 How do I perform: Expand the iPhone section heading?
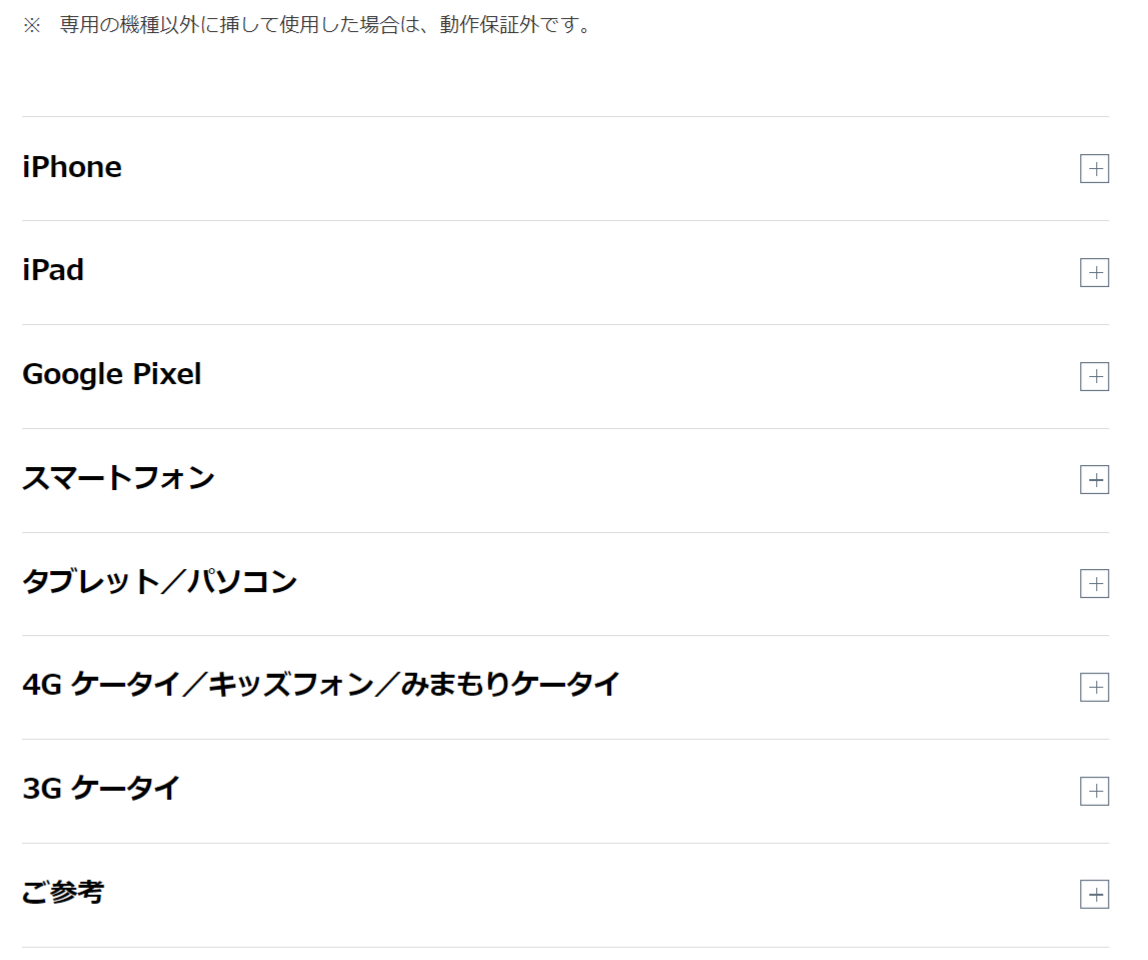coord(72,168)
